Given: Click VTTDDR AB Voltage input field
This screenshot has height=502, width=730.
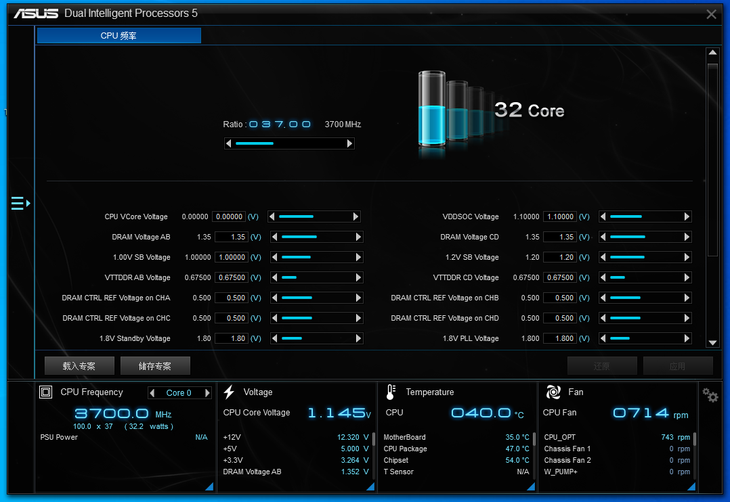Looking at the screenshot, I should [x=232, y=278].
